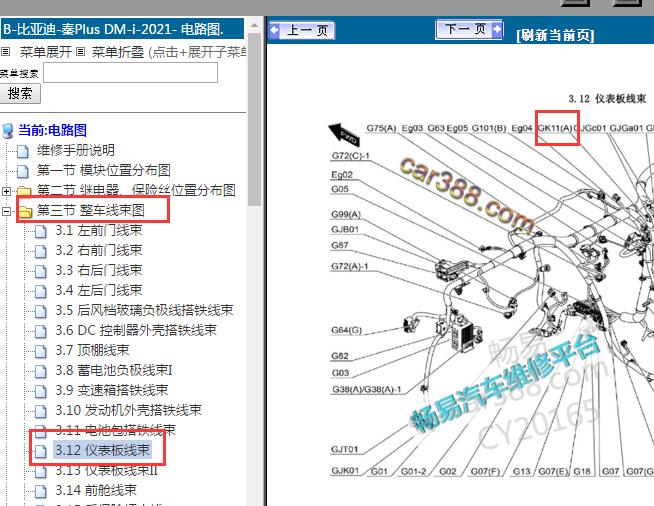Click page icon of 3.6 DC 控制器
The width and height of the screenshot is (654, 506).
coord(40,332)
